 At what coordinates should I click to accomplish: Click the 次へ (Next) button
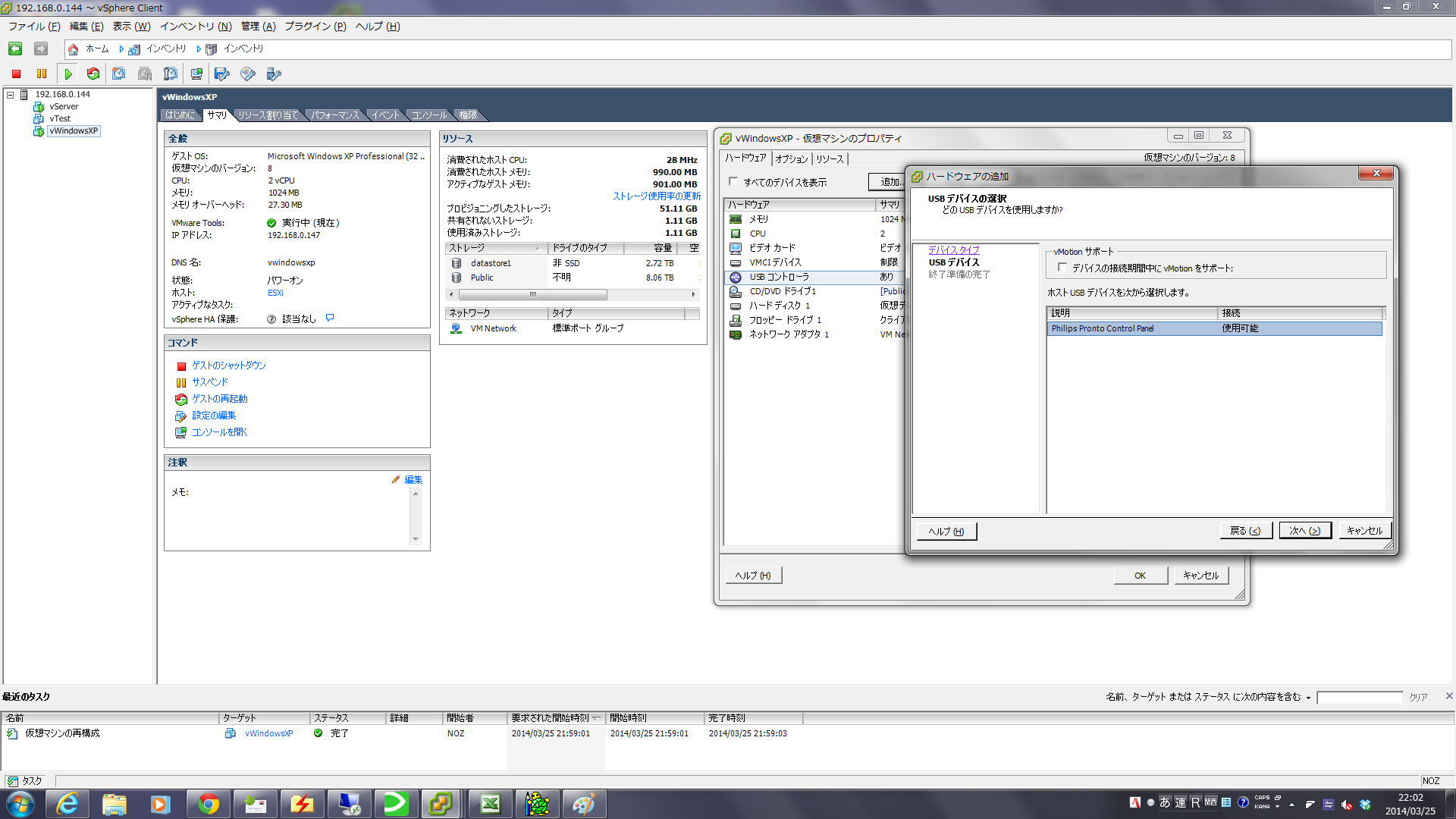(x=1304, y=531)
